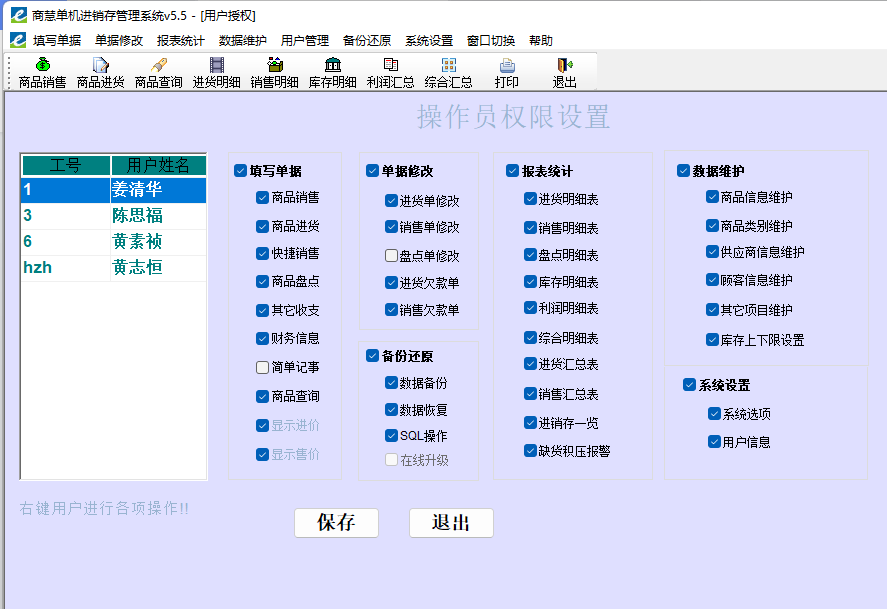Select user 黄素祯 in the list
Viewport: 887px width, 609px height.
[113, 241]
